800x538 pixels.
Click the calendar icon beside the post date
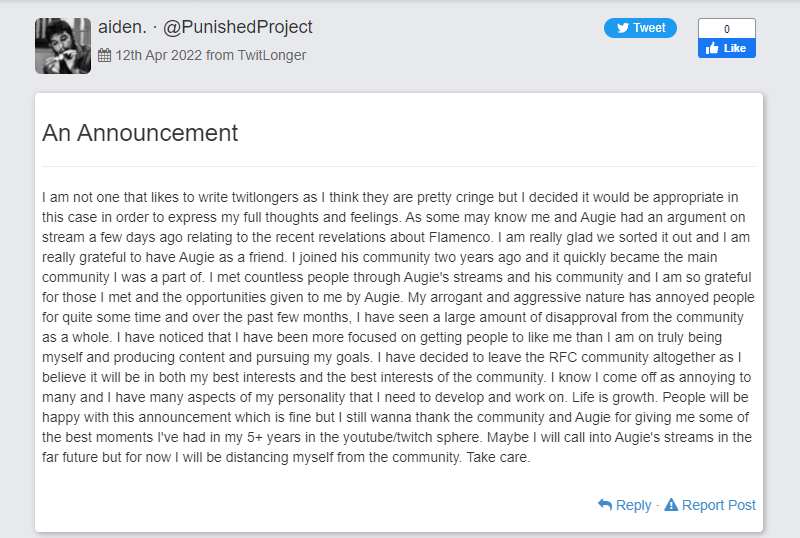104,55
